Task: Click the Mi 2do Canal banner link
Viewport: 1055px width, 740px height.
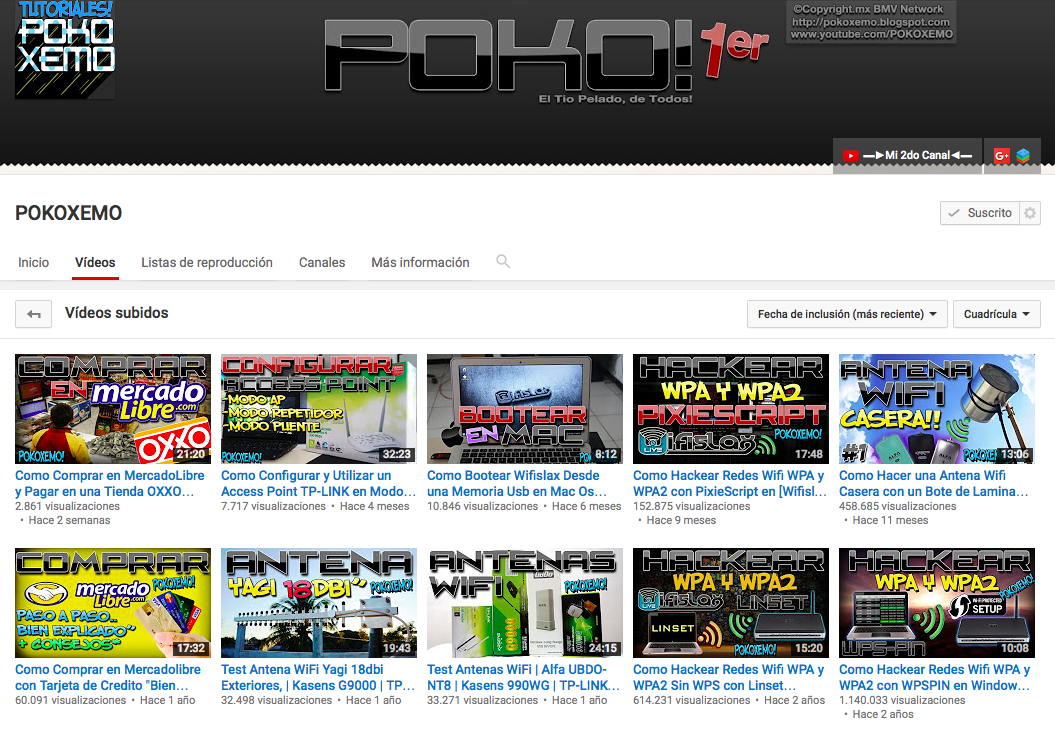Action: click(x=907, y=155)
